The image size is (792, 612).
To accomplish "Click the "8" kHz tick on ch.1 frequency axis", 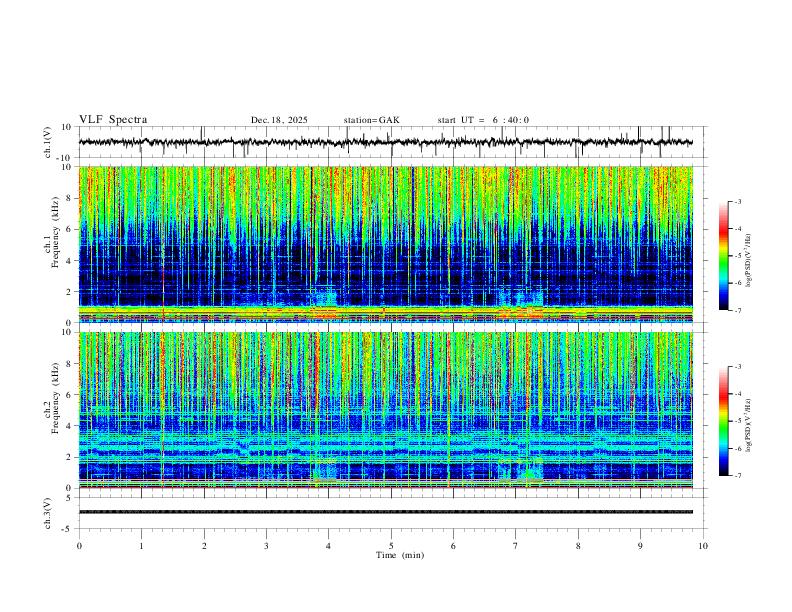I will pyautogui.click(x=70, y=198).
